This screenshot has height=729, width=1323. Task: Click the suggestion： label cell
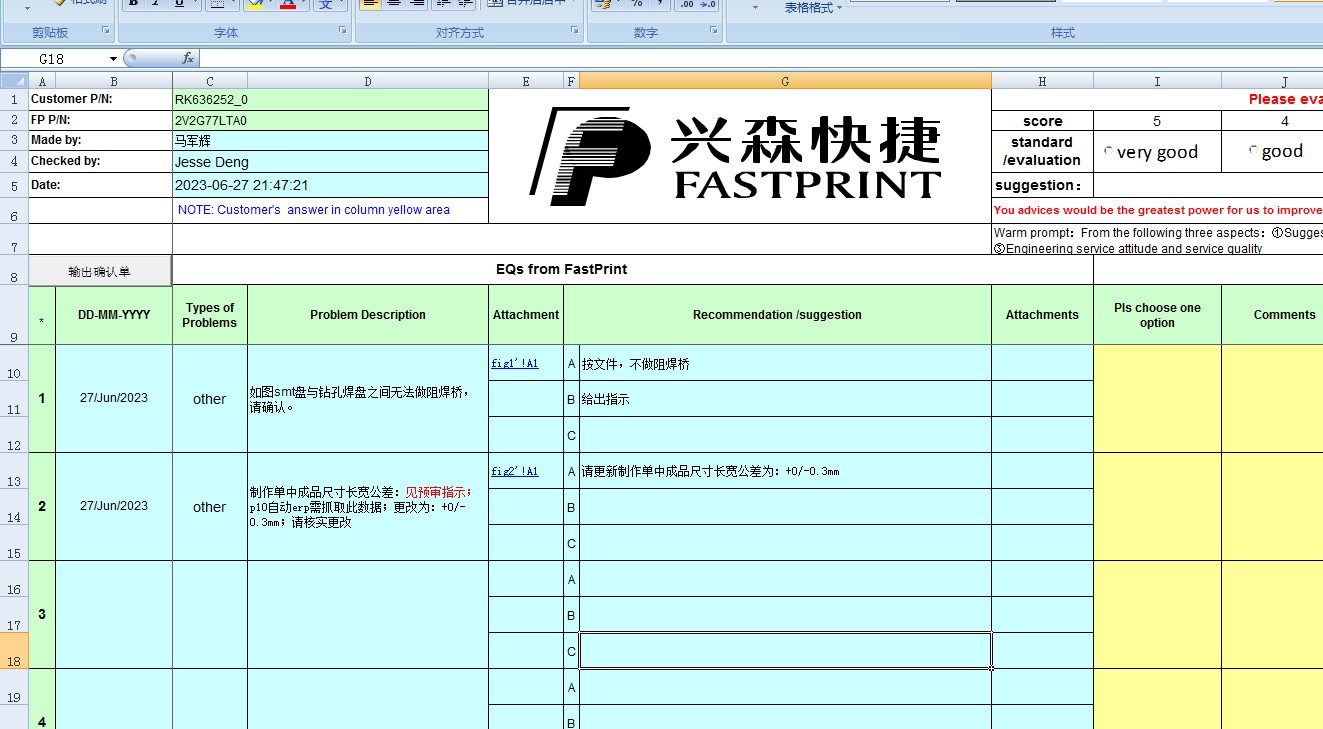click(1042, 185)
